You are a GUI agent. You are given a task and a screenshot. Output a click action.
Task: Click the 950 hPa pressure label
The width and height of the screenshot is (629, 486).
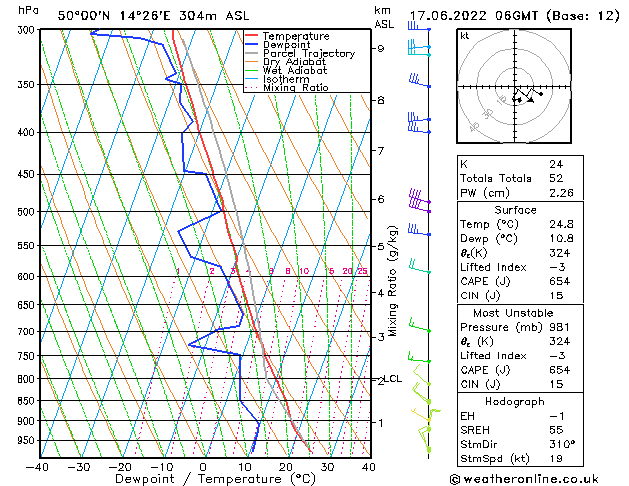[28, 441]
